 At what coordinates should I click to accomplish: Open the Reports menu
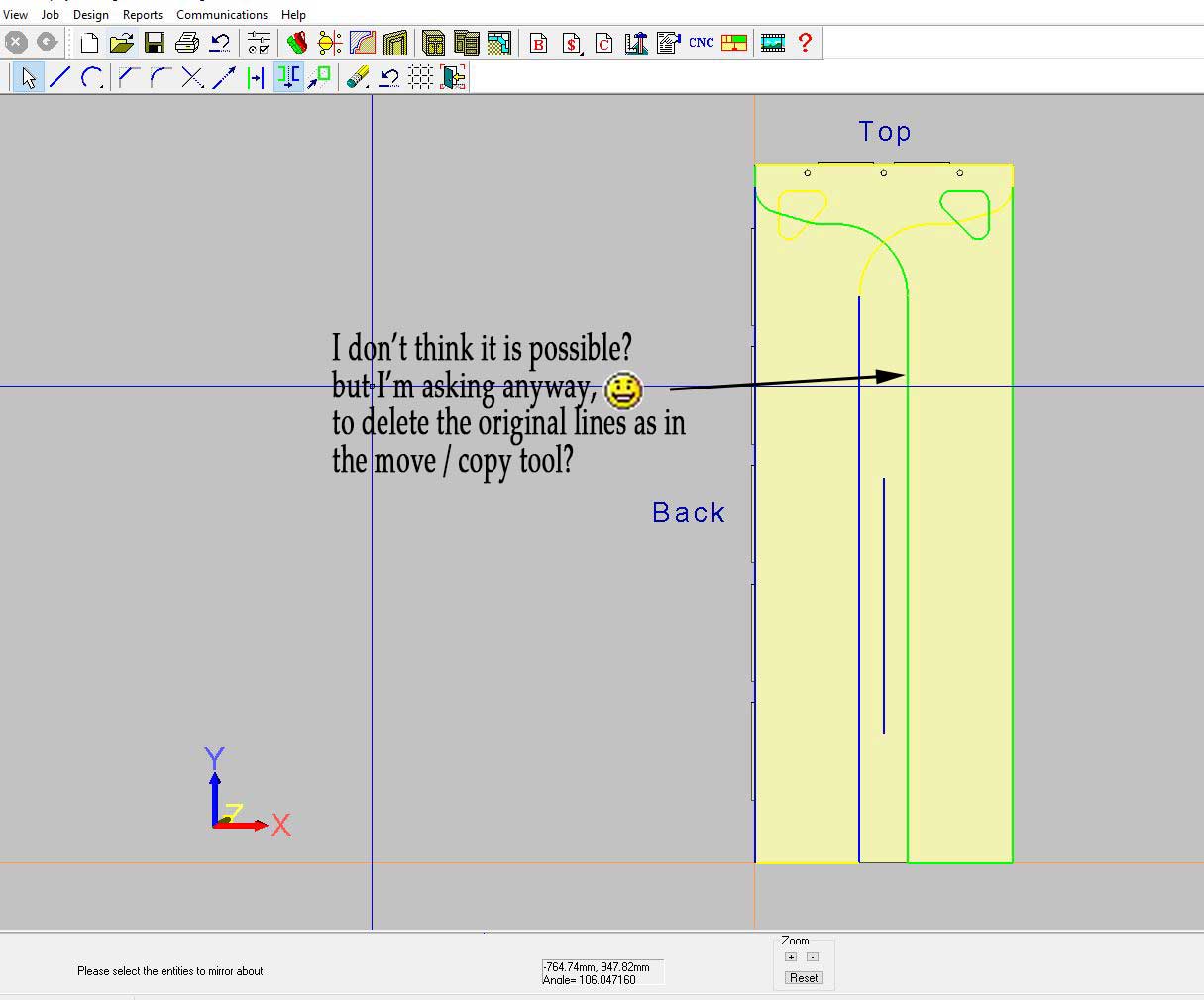tap(142, 15)
